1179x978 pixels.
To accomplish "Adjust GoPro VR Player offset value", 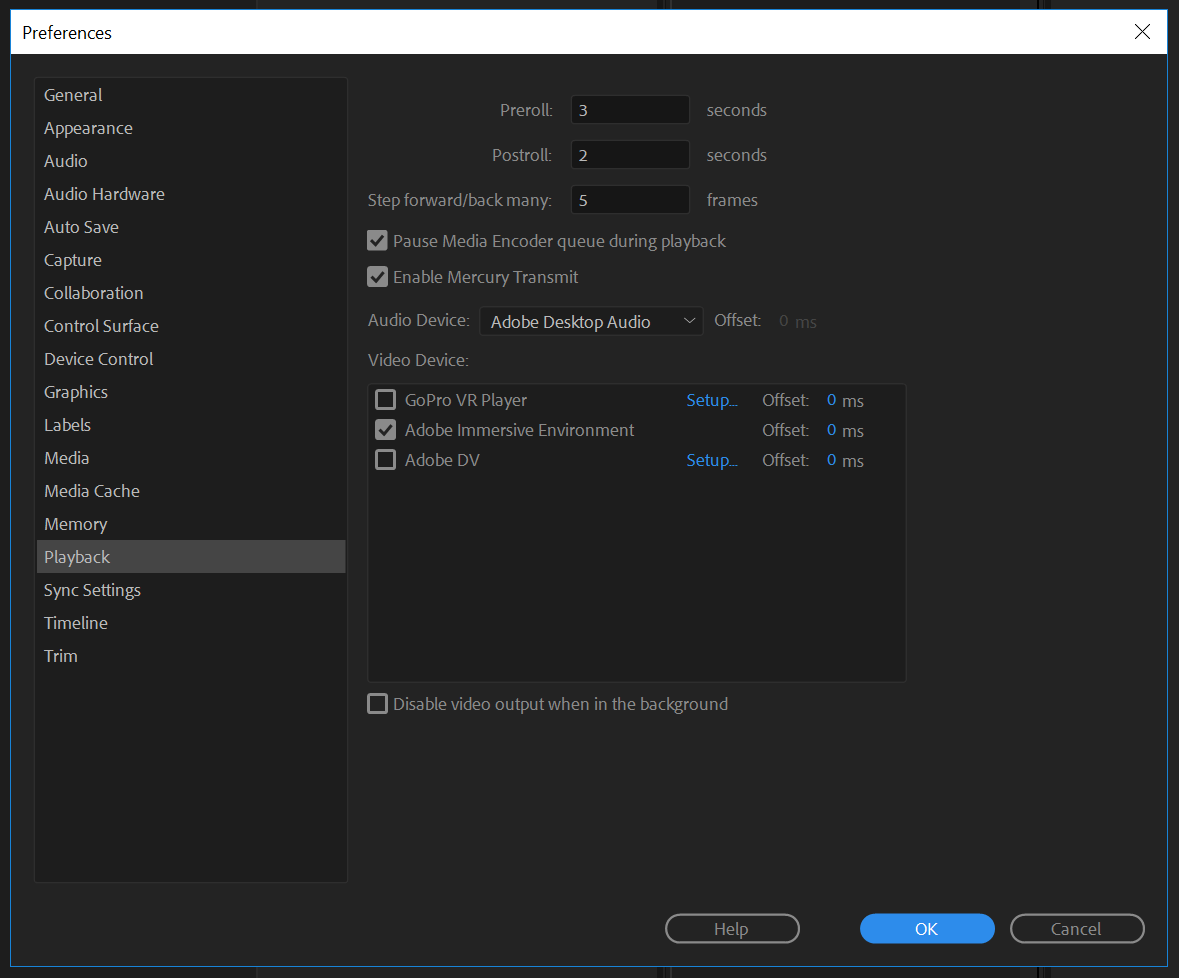I will tap(832, 400).
